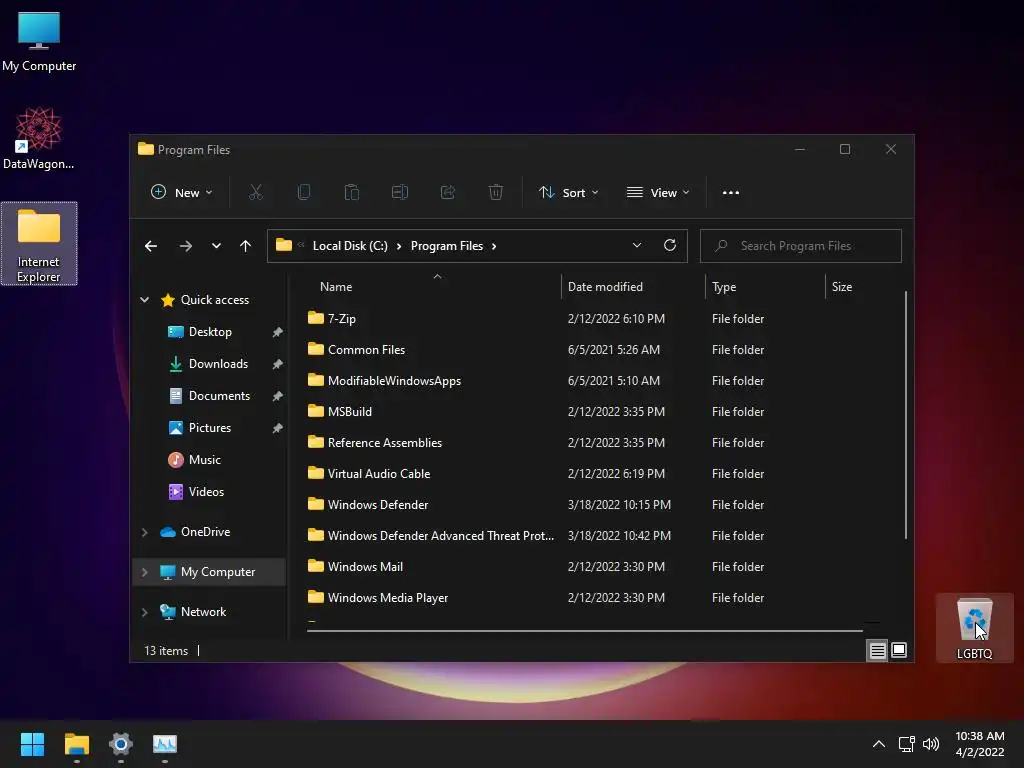Click Local Disk (C:) breadcrumb
The image size is (1024, 768).
(x=350, y=246)
